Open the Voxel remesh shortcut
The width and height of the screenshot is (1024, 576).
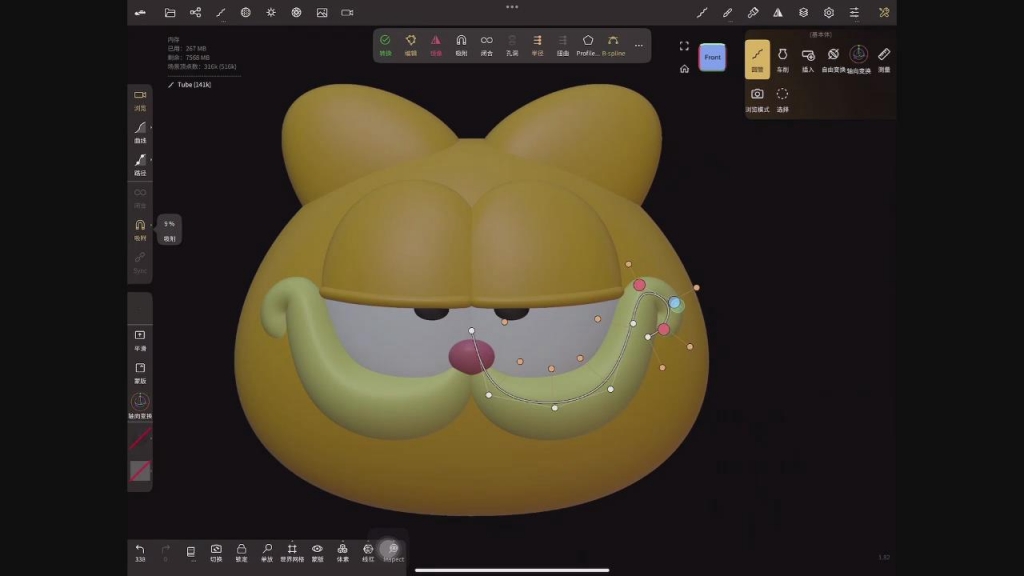coord(343,552)
